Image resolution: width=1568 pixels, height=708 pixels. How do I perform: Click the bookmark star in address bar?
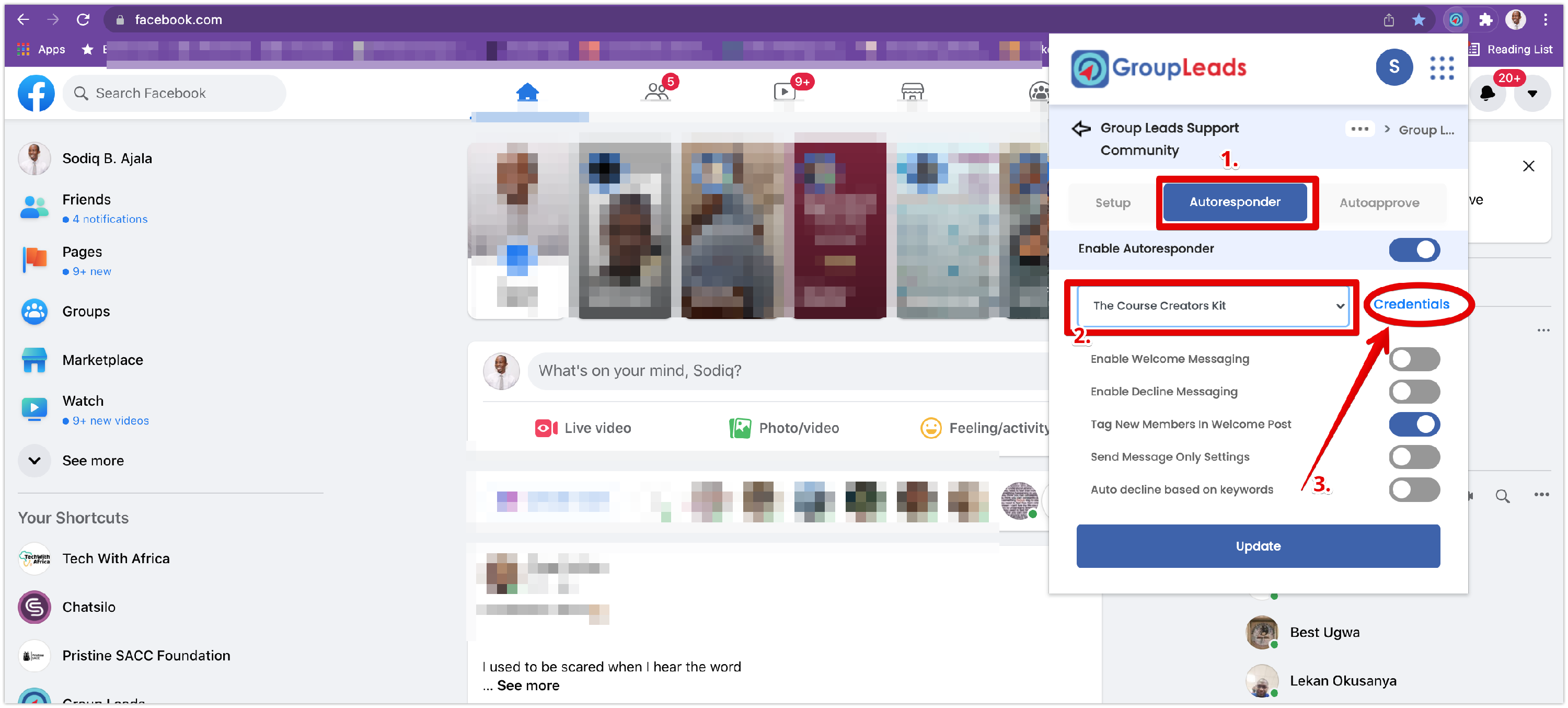[x=1419, y=19]
